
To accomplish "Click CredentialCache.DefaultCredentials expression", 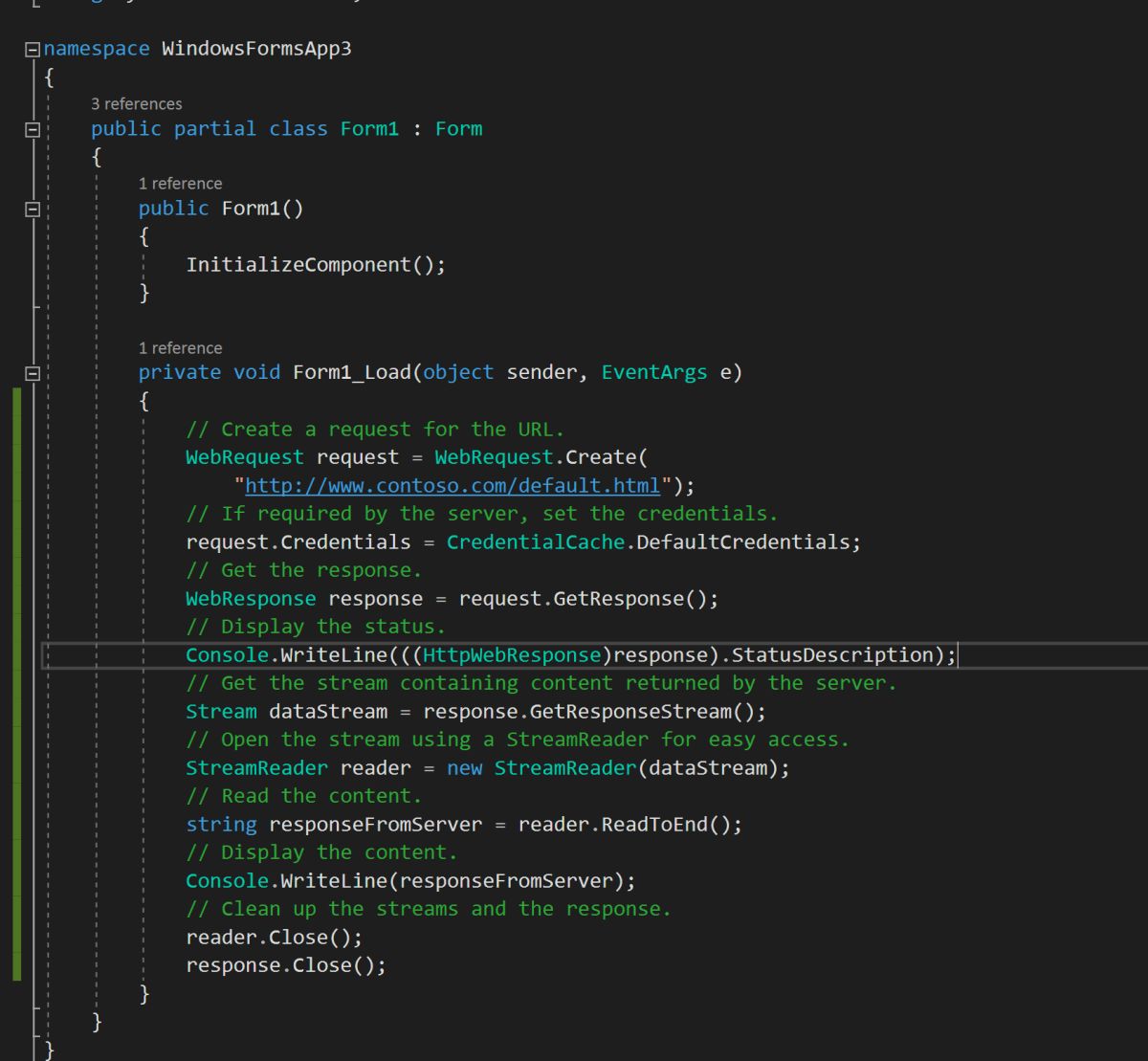I will click(650, 542).
